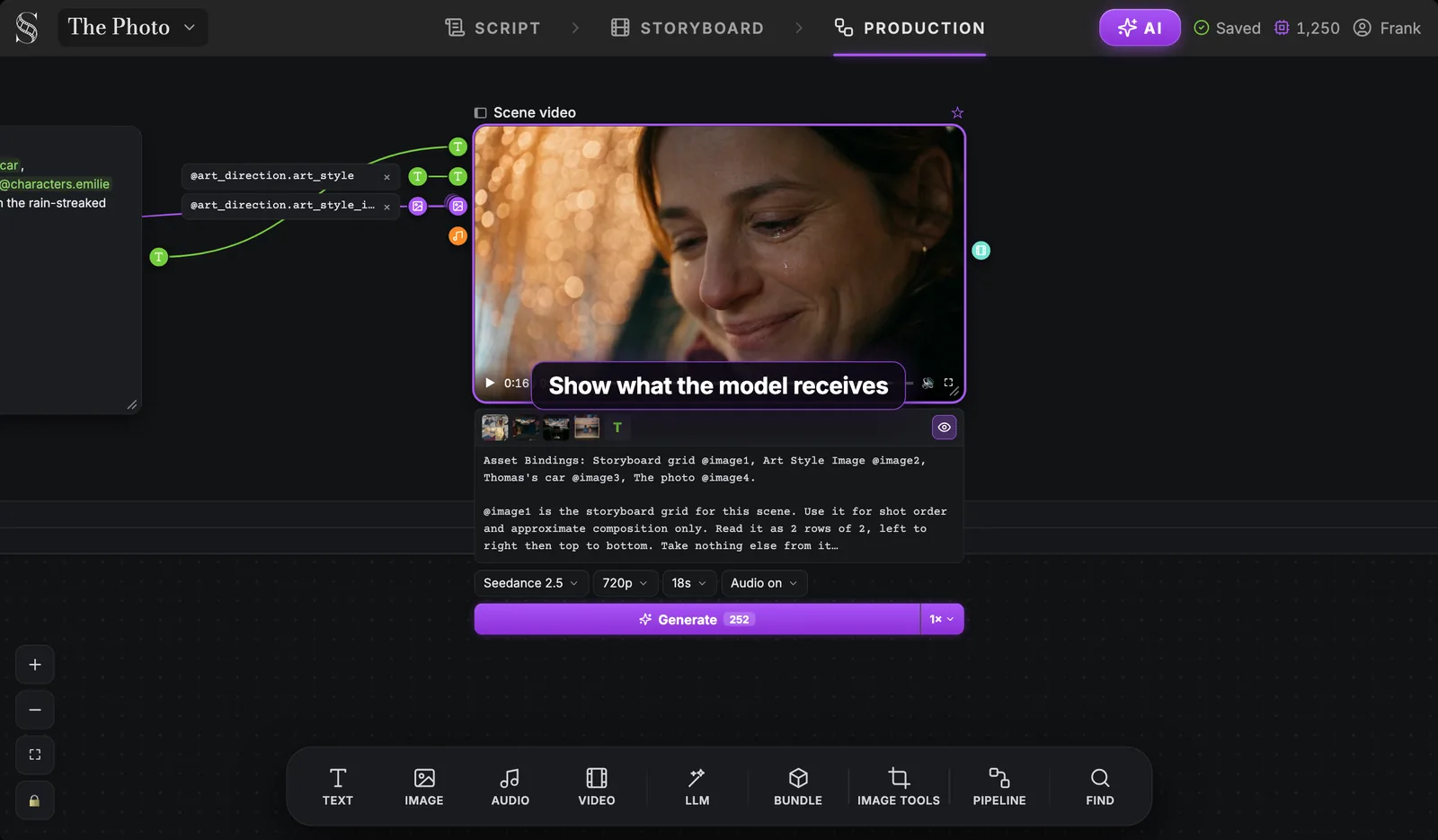Viewport: 1438px width, 840px height.
Task: Open IMAGE TOOLS in the toolbar
Action: point(899,787)
